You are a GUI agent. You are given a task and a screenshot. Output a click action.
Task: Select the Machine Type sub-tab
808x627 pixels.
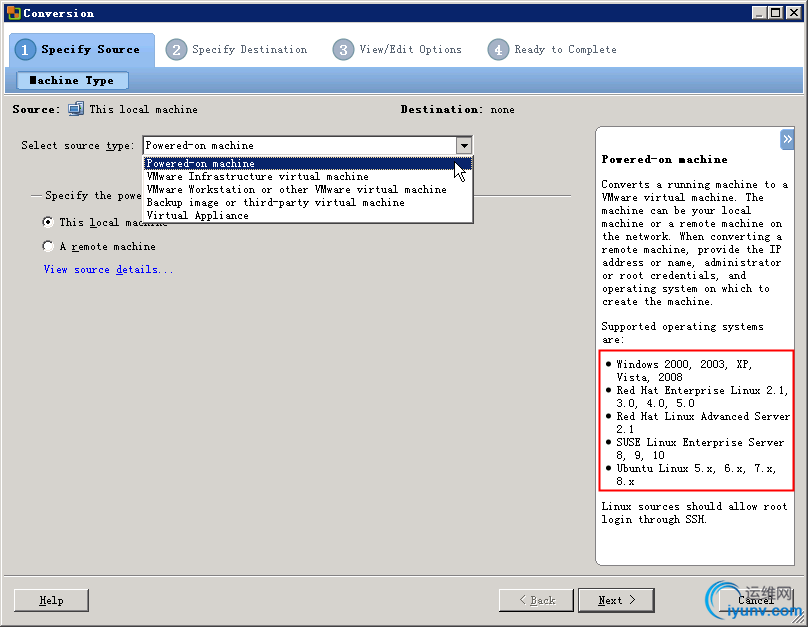[x=72, y=80]
